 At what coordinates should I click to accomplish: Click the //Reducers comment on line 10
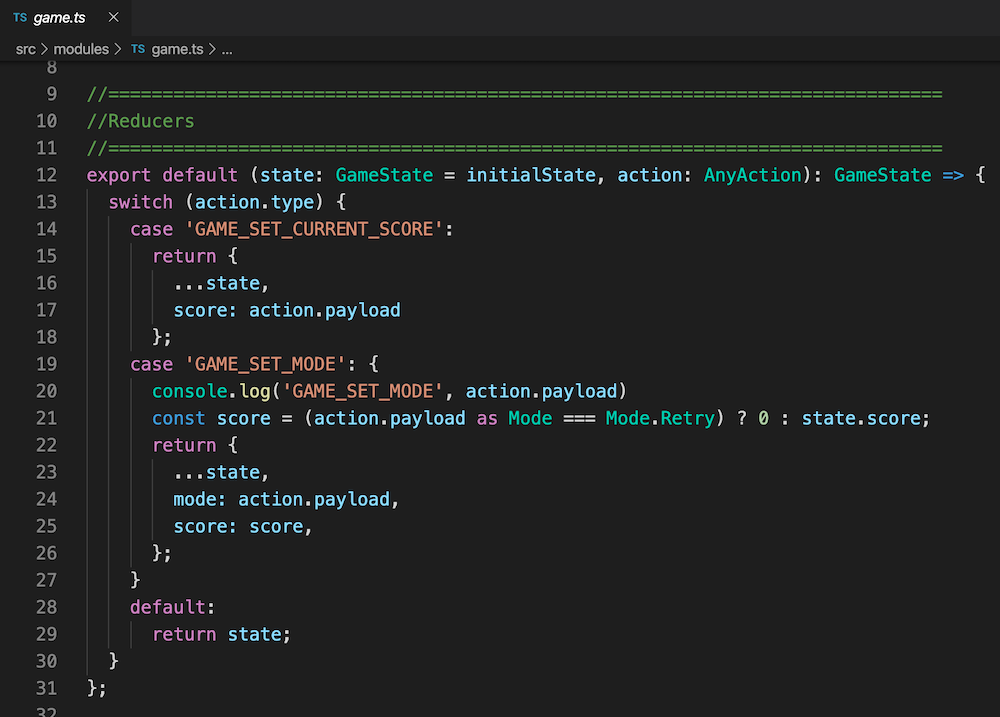142,120
